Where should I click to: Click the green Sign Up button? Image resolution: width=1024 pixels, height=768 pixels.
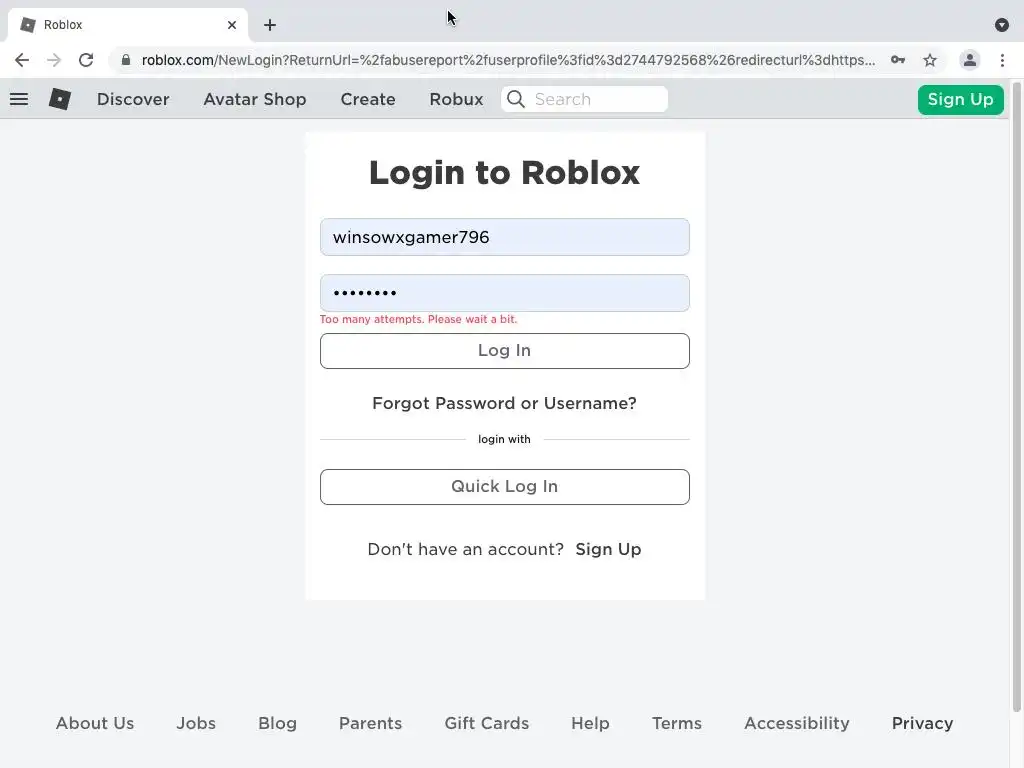pyautogui.click(x=961, y=99)
